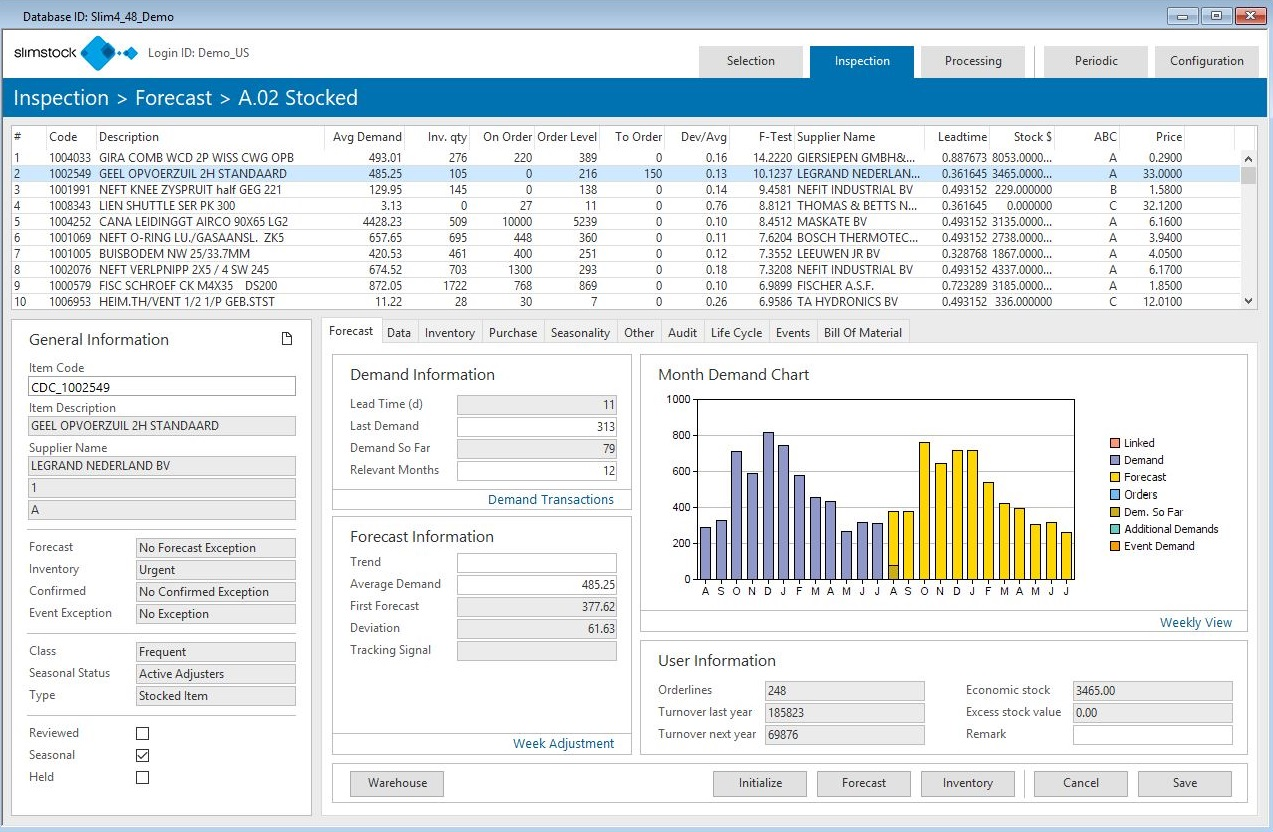This screenshot has width=1273, height=832.
Task: Enable the Held checkbox
Action: [142, 777]
